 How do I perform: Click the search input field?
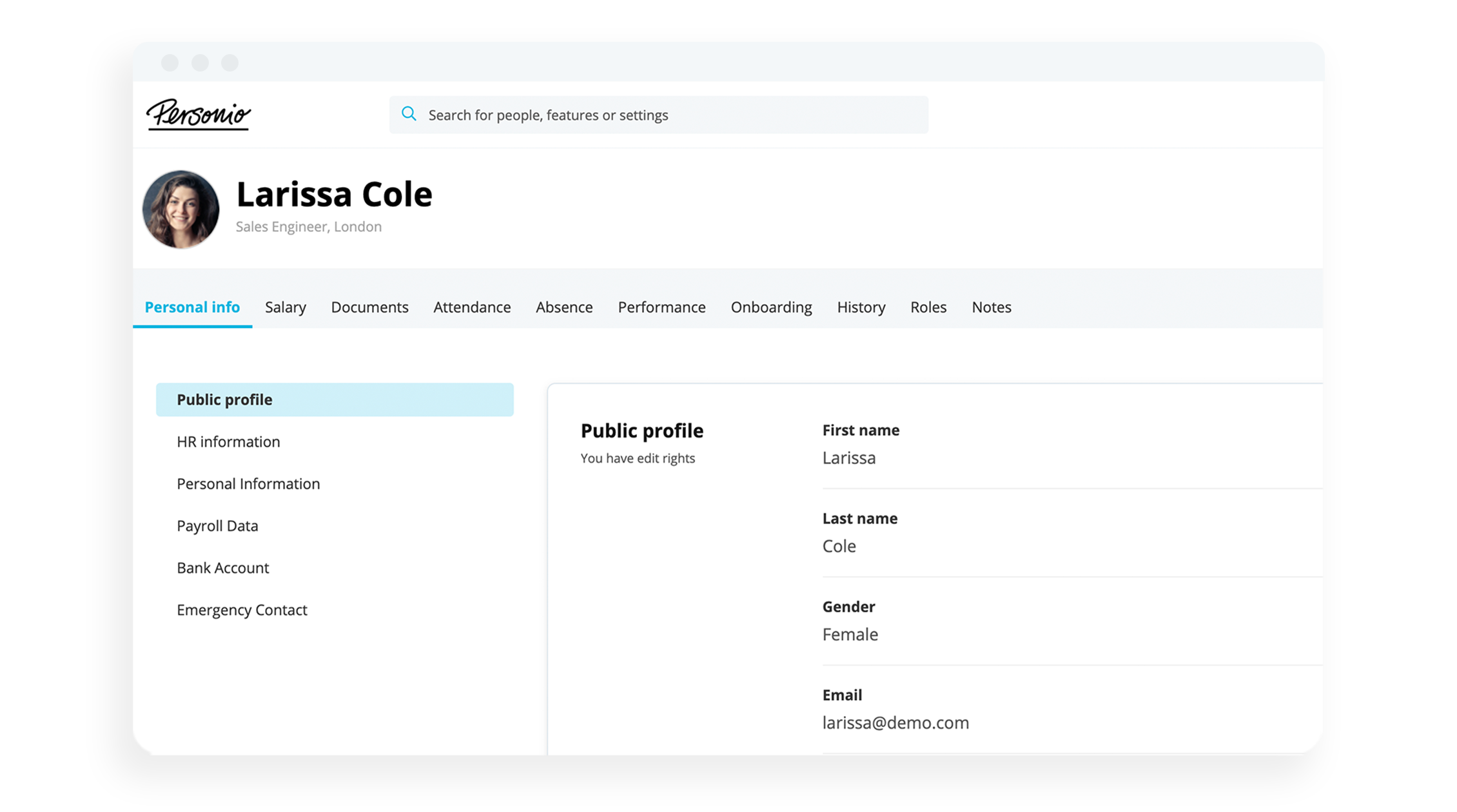tap(660, 113)
